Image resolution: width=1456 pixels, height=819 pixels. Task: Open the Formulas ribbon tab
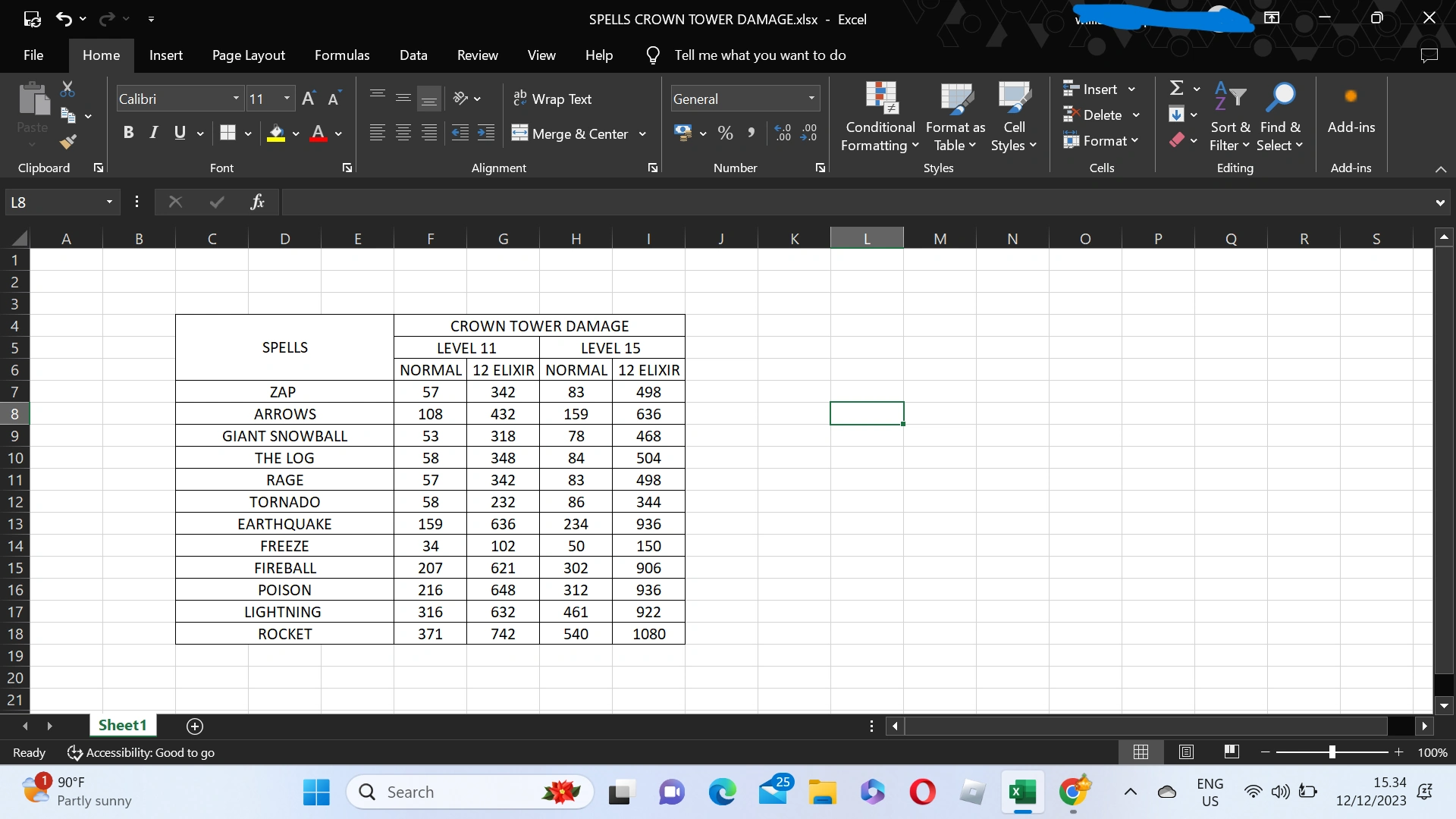(342, 55)
